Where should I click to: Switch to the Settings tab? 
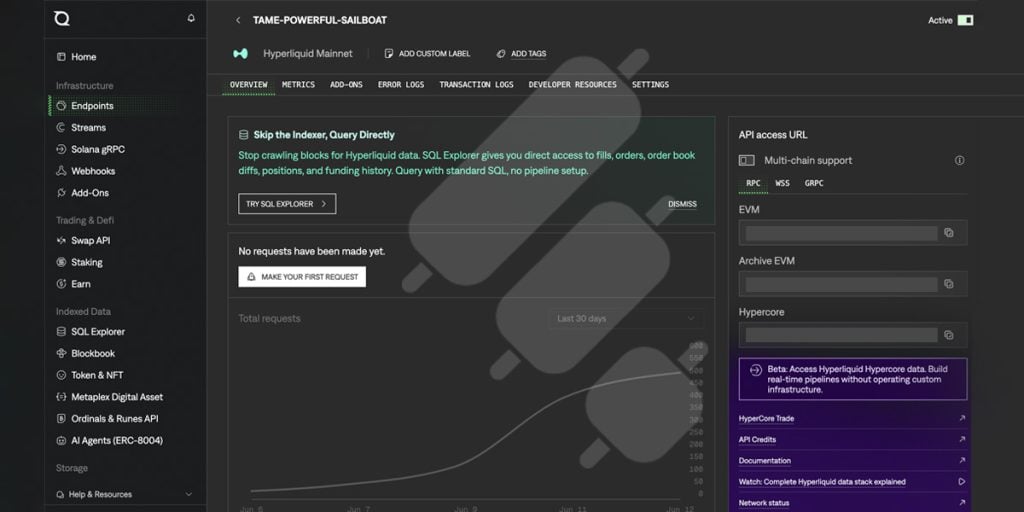650,85
